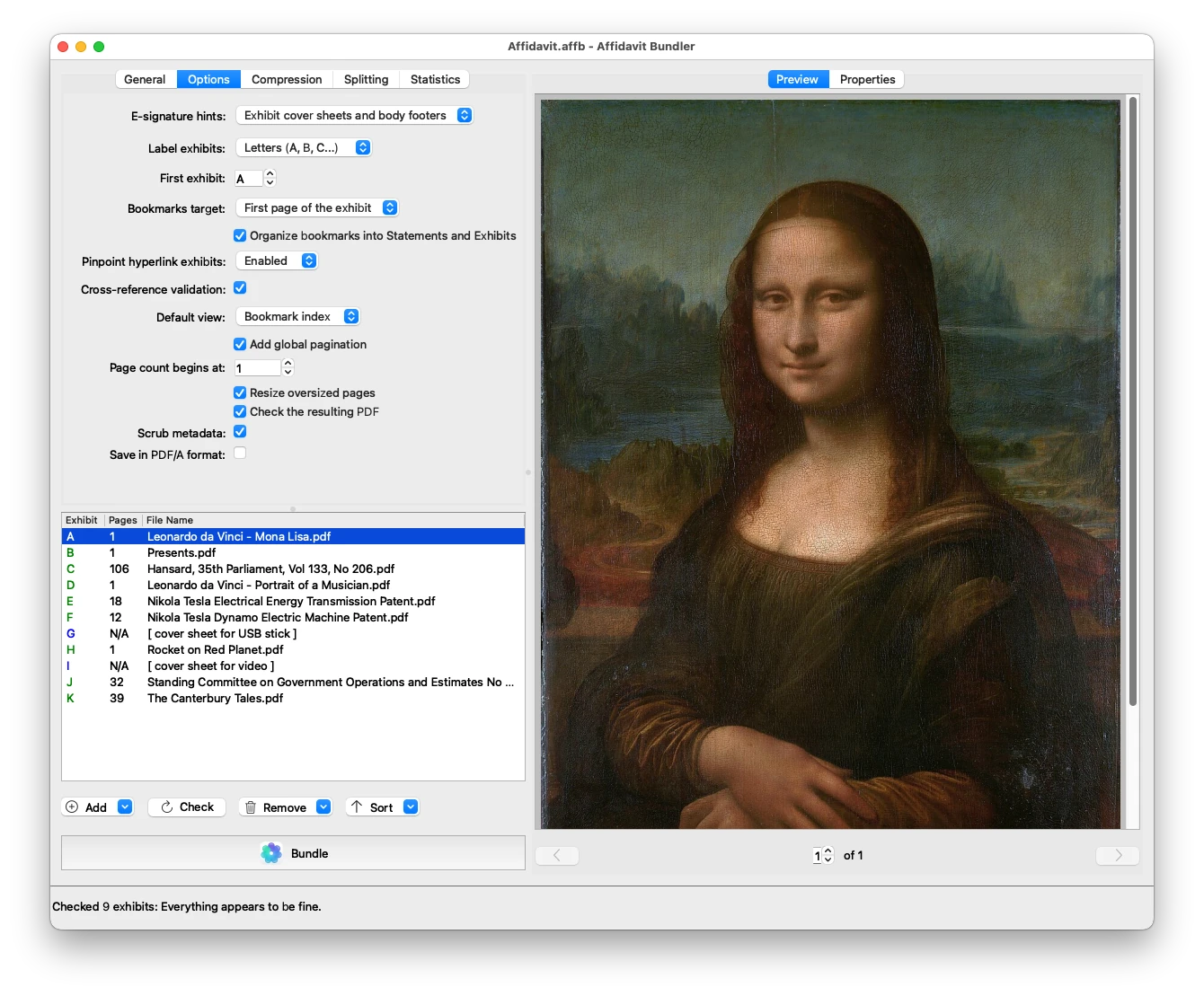Switch to the Properties tab
This screenshot has height=996, width=1204.
867,80
